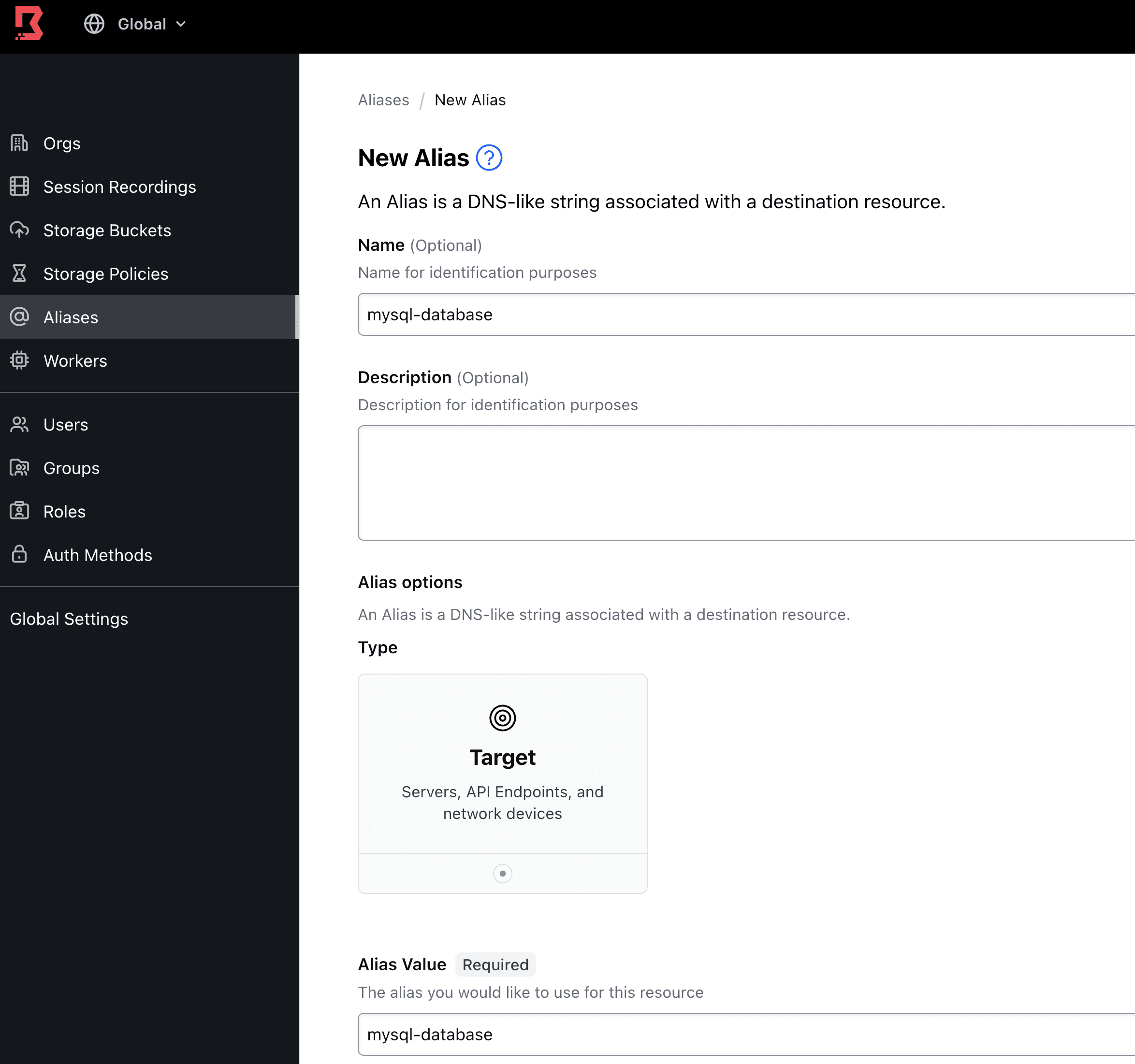
Task: Click the Aliases @ icon
Action: (19, 317)
